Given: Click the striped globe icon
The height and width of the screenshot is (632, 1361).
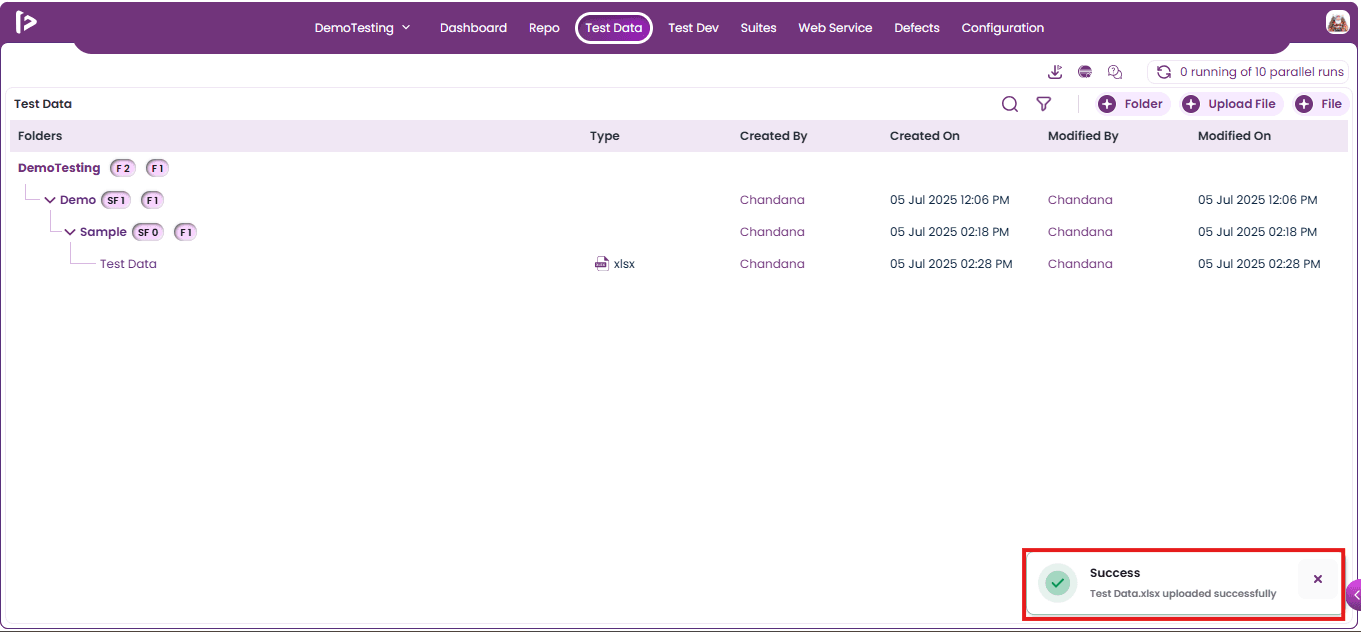Looking at the screenshot, I should [1085, 72].
